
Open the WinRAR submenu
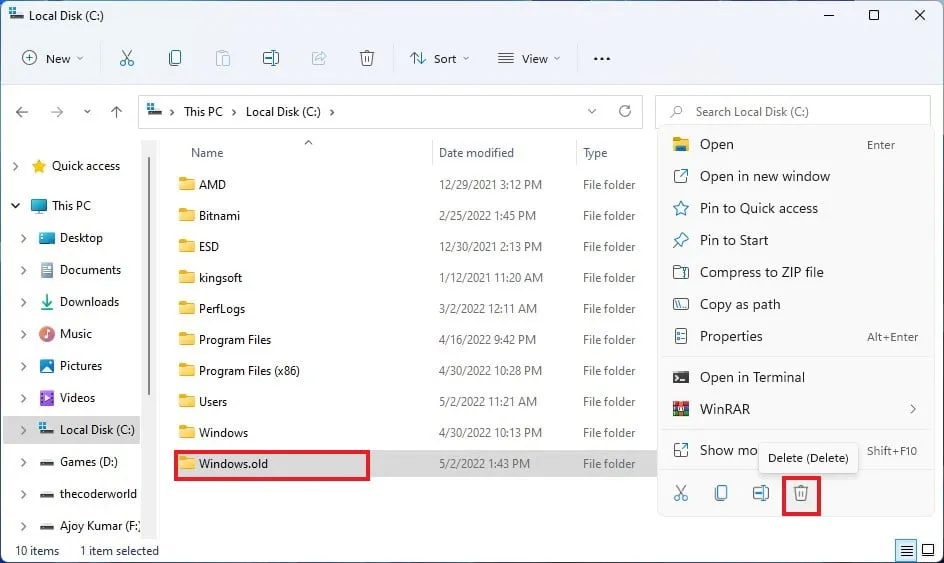pyautogui.click(x=796, y=409)
